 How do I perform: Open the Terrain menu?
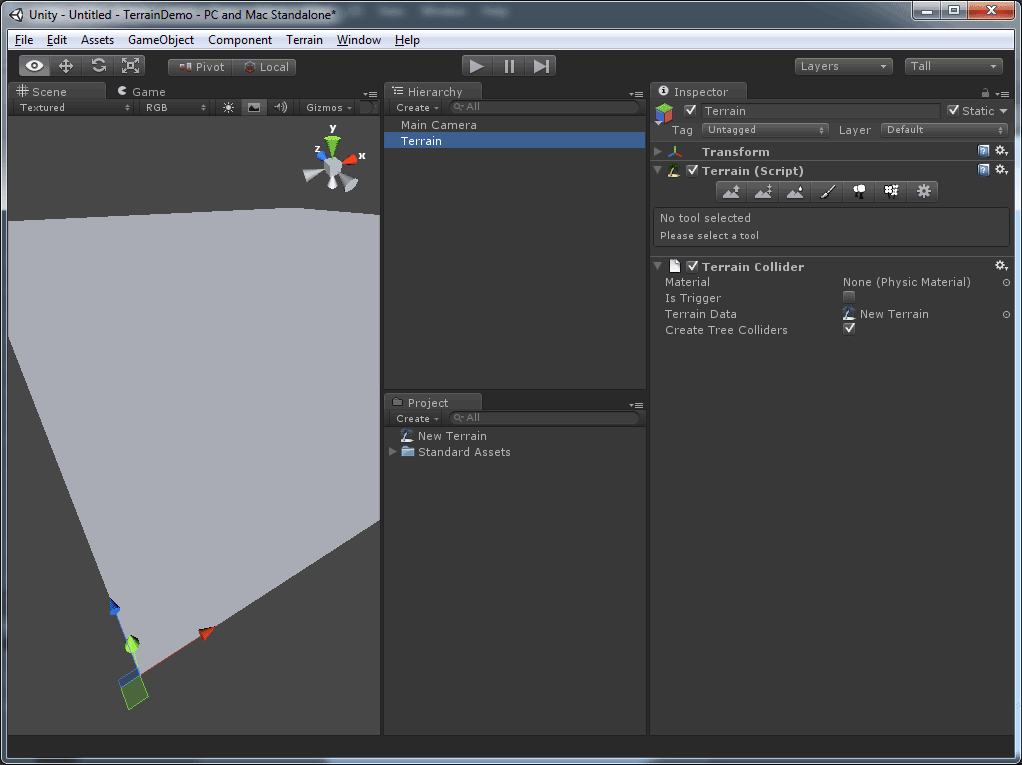[304, 40]
